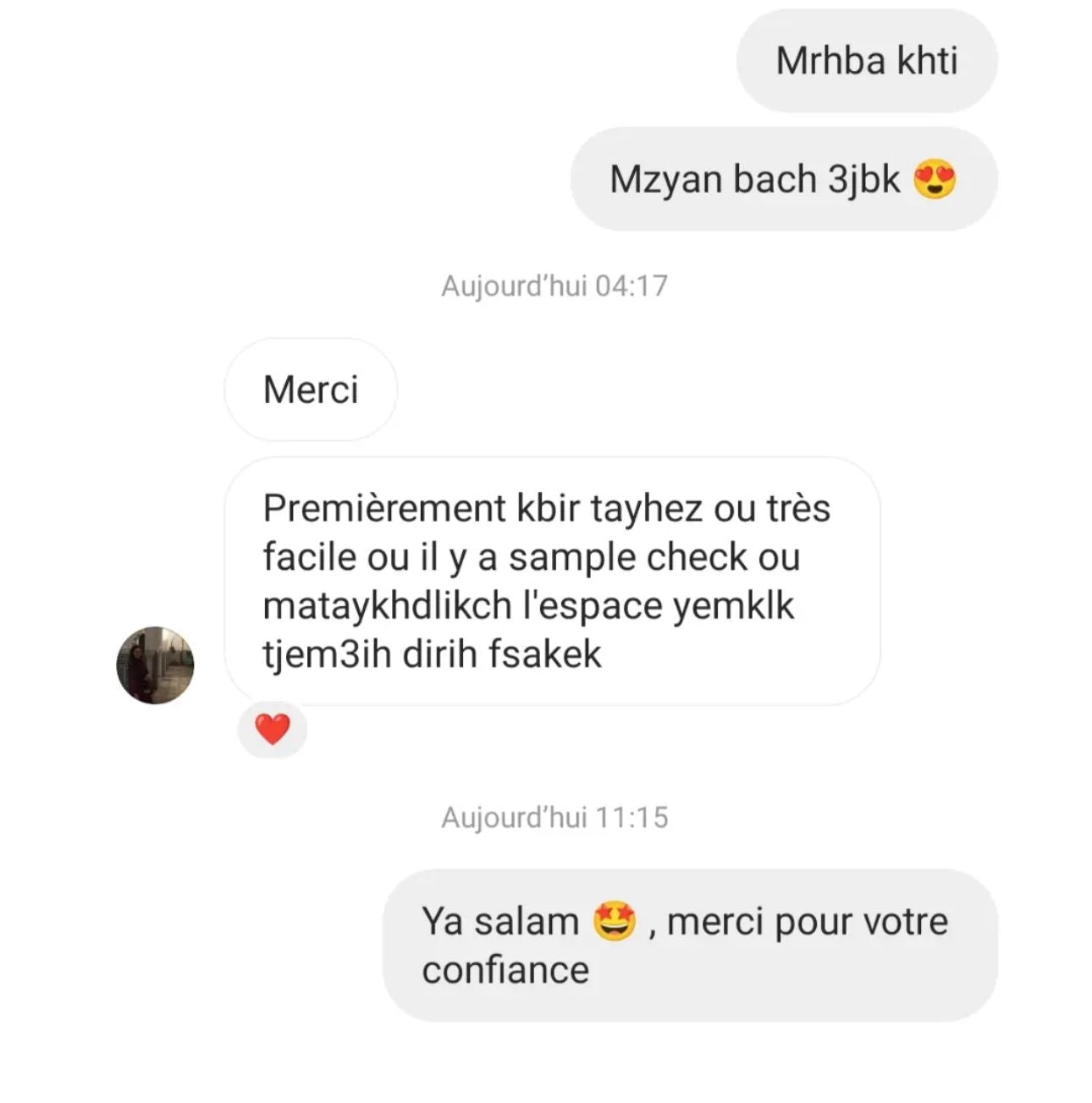Image resolution: width=1092 pixels, height=1103 pixels.
Task: Tap the heart-eyes emoji after "3jbk"
Action: [x=935, y=179]
